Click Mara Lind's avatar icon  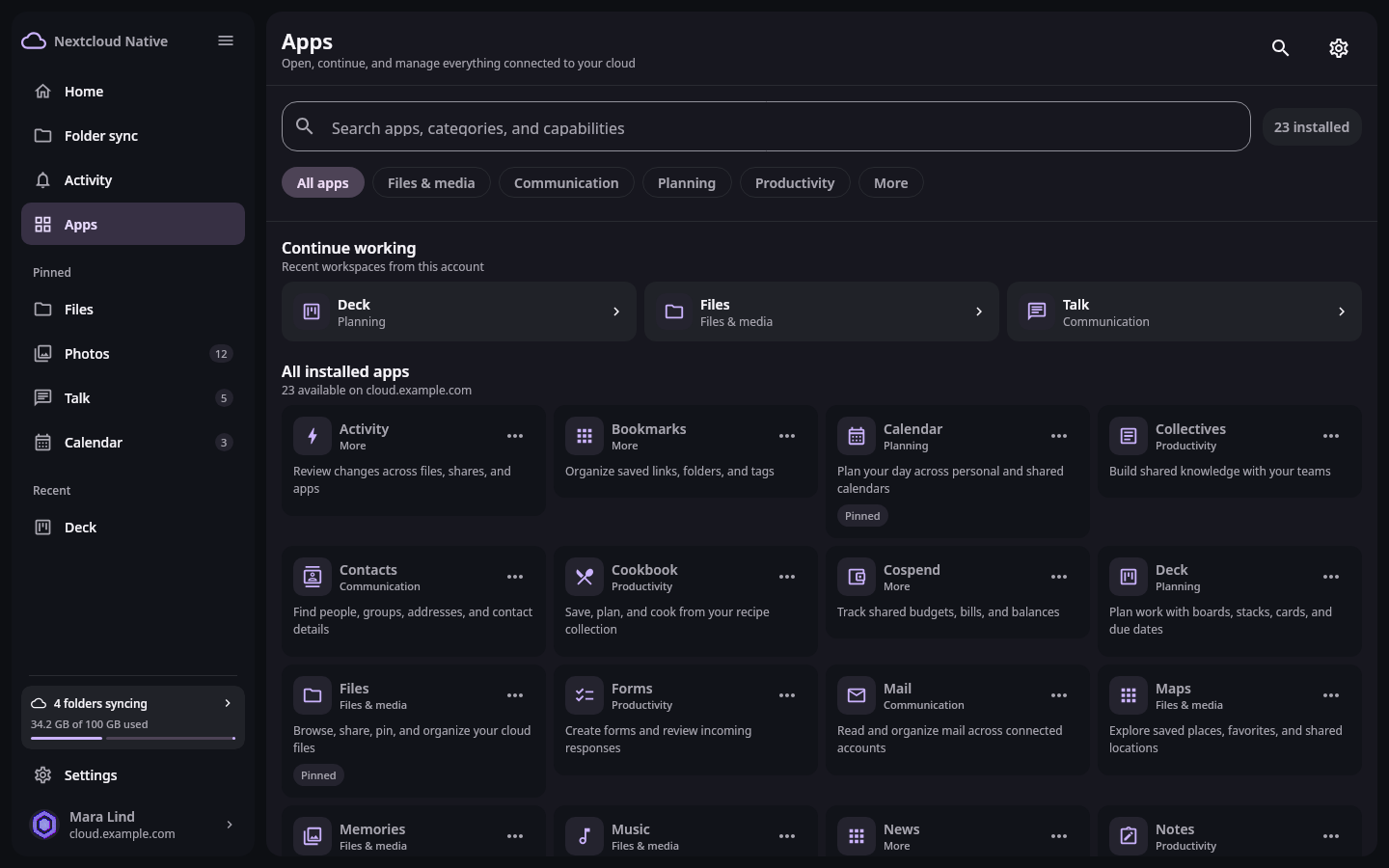coord(44,825)
